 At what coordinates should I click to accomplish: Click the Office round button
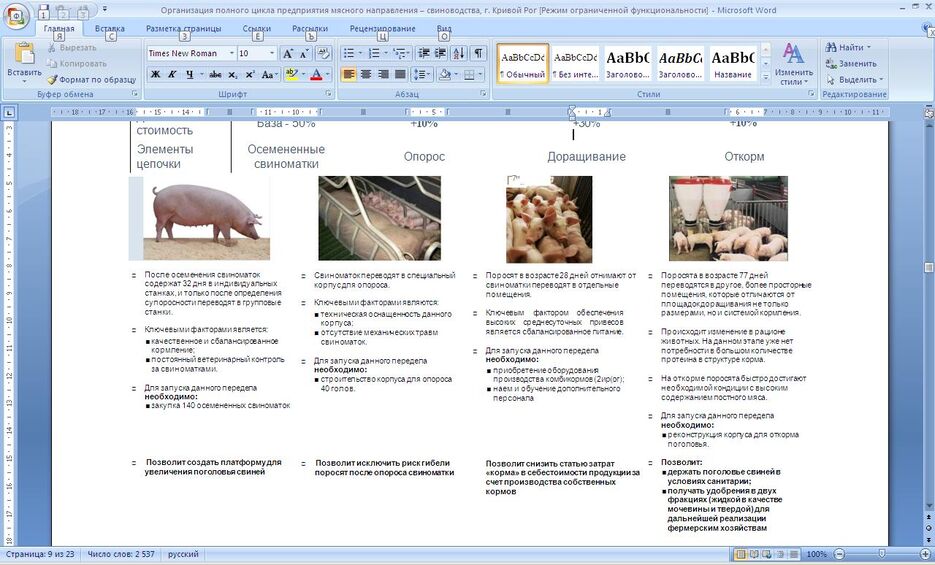[x=16, y=16]
